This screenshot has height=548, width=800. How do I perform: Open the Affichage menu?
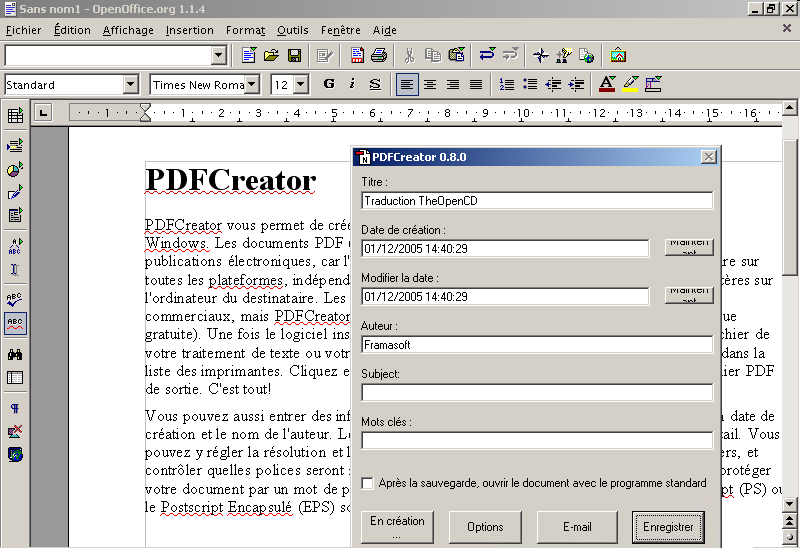pyautogui.click(x=128, y=30)
